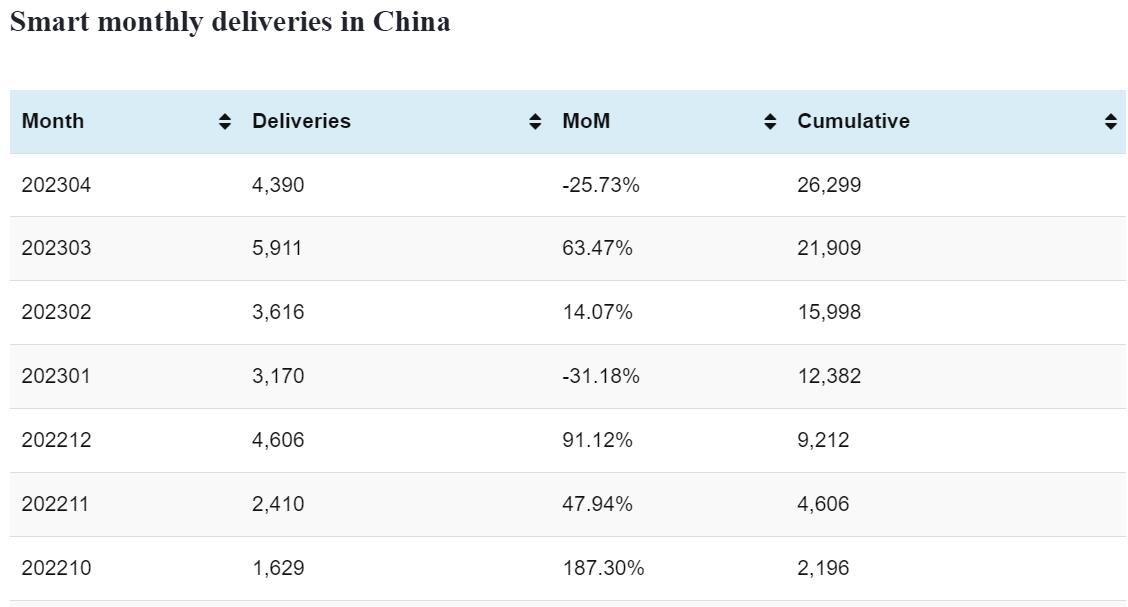This screenshot has width=1128, height=607.
Task: Select the 187.30% MoM value
Action: click(603, 568)
